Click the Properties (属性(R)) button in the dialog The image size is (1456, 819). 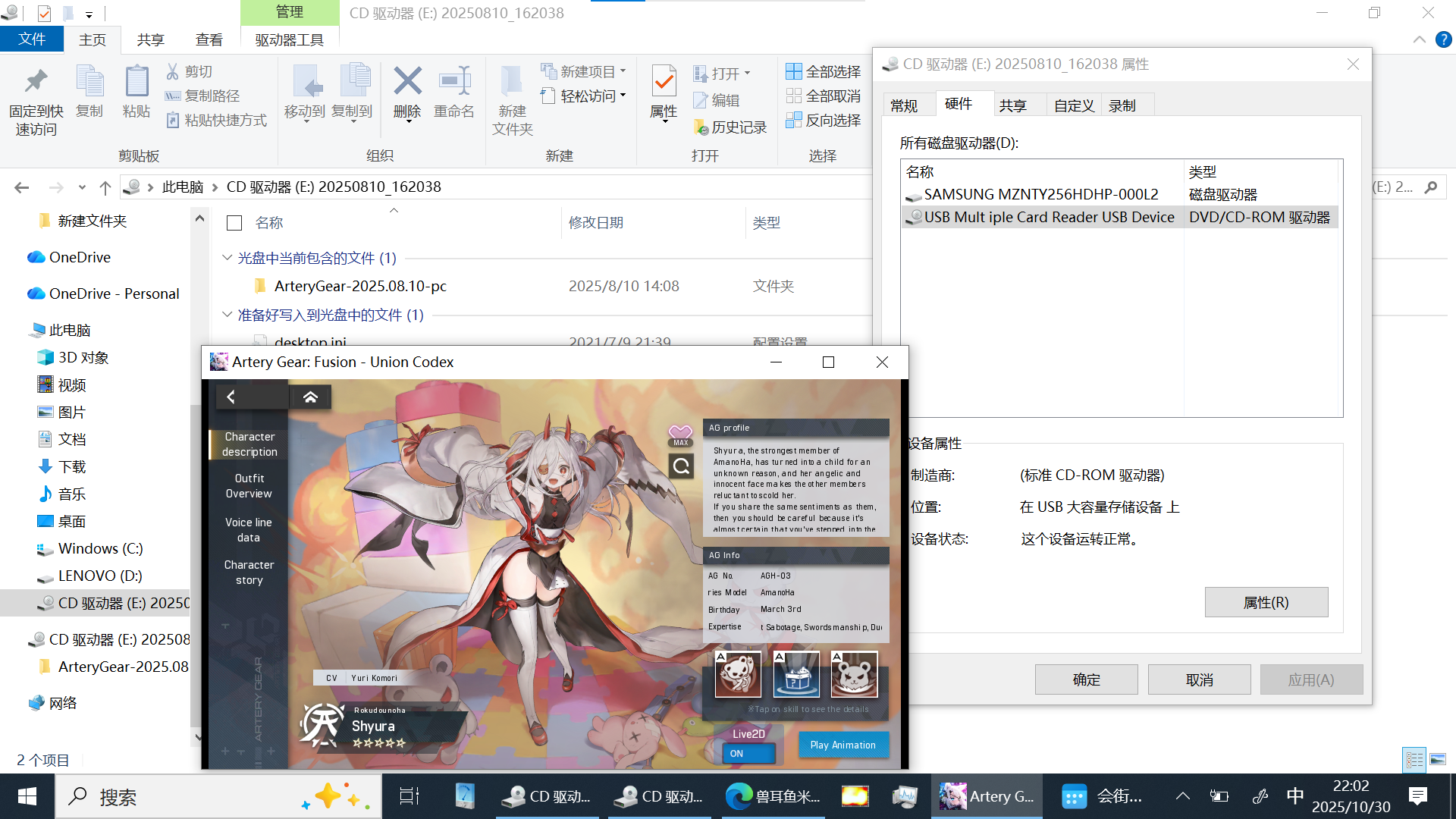pyautogui.click(x=1266, y=602)
